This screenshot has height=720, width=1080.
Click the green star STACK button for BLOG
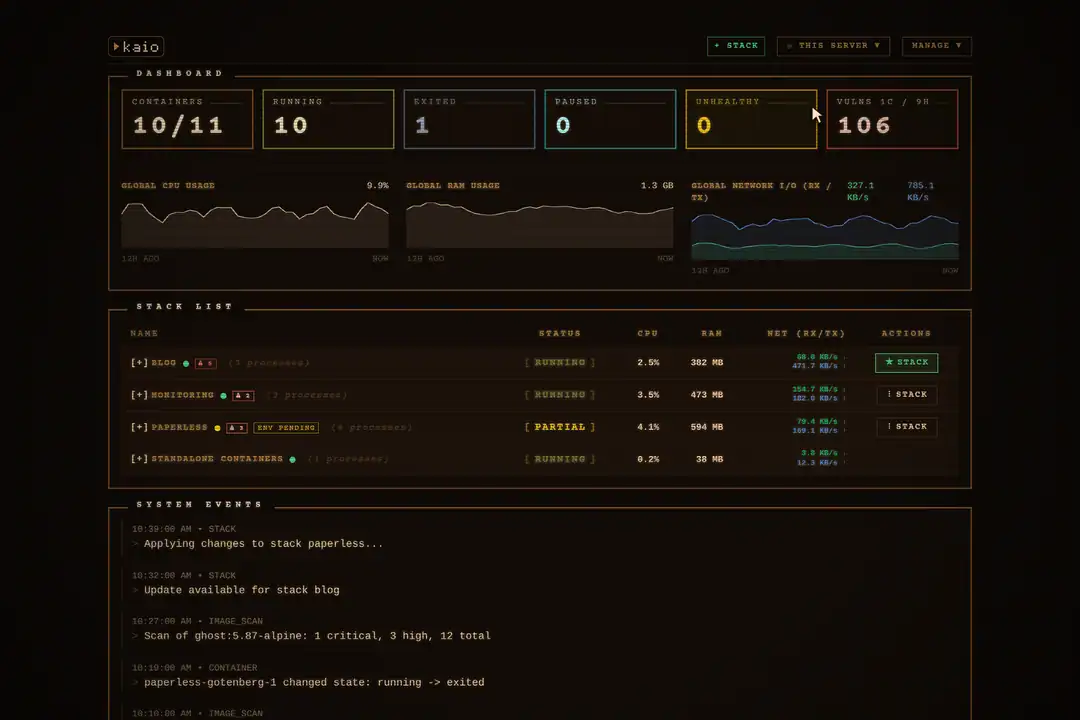[x=906, y=362]
